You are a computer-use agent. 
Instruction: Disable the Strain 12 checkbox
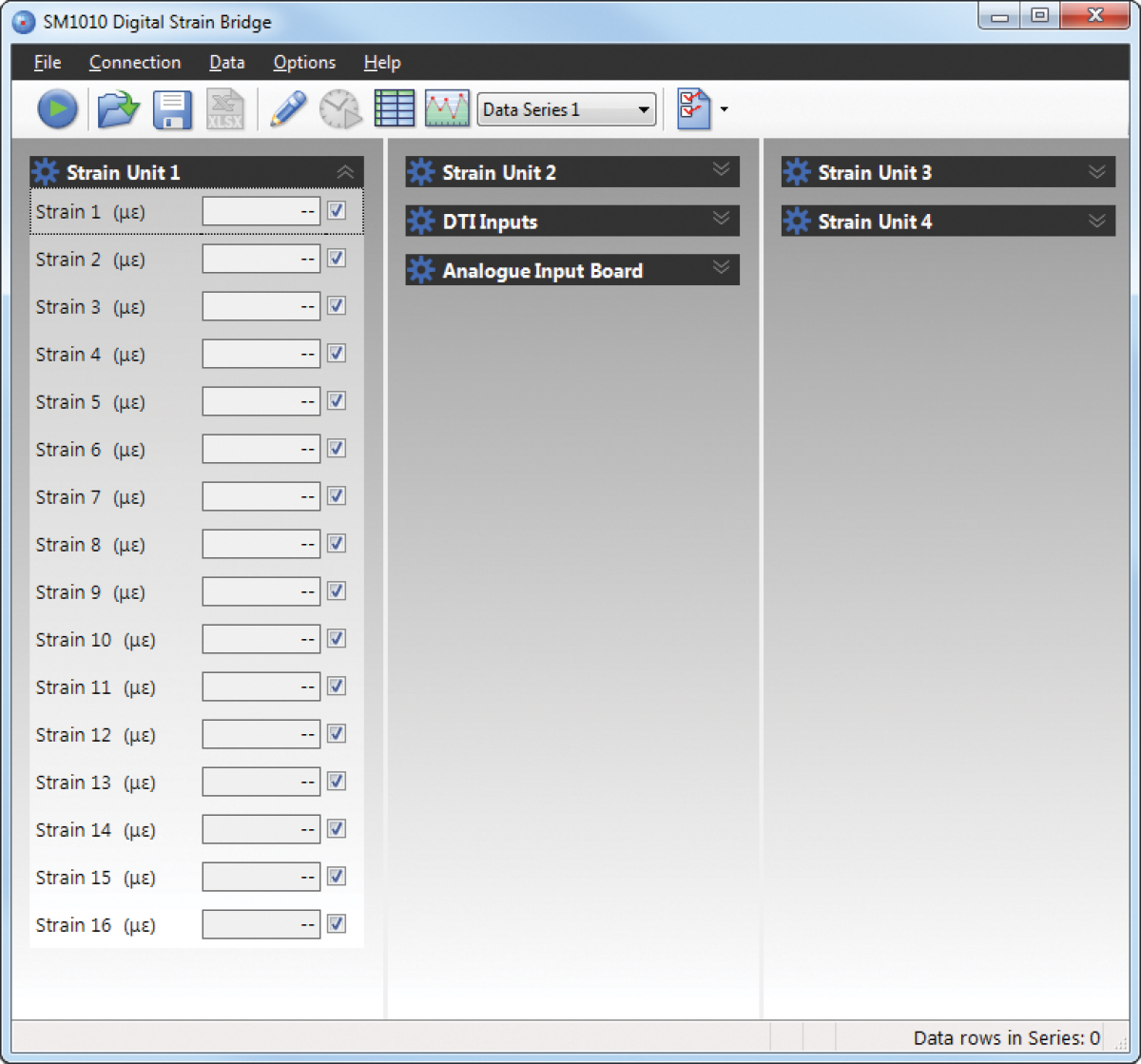click(337, 734)
